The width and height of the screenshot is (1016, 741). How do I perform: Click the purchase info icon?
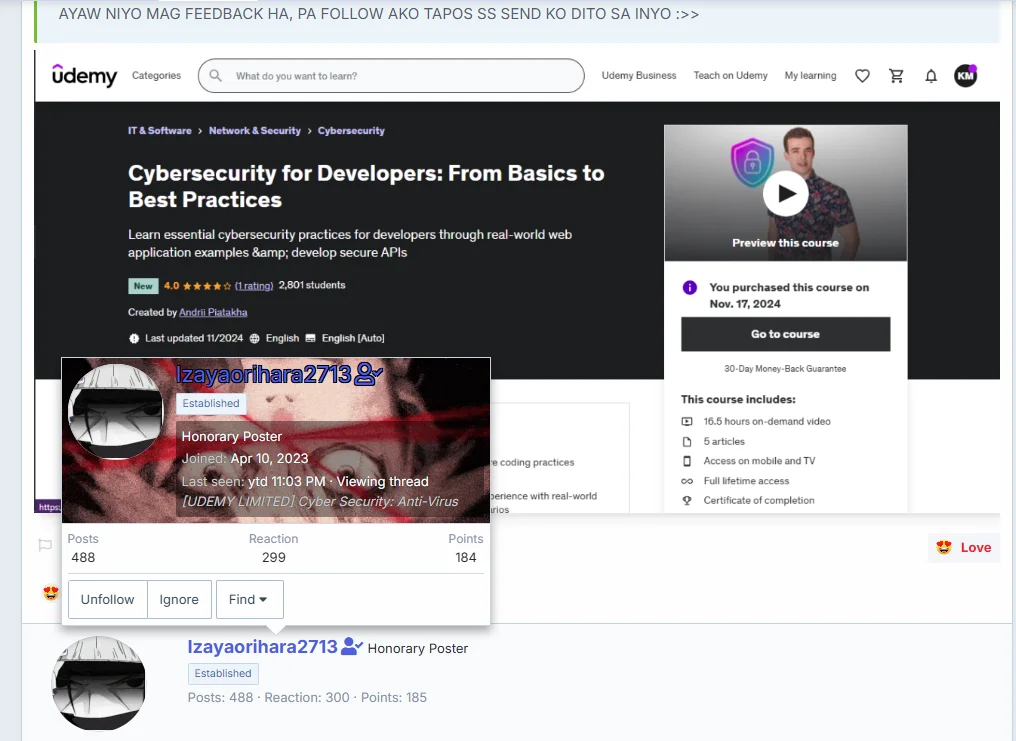[x=689, y=288]
